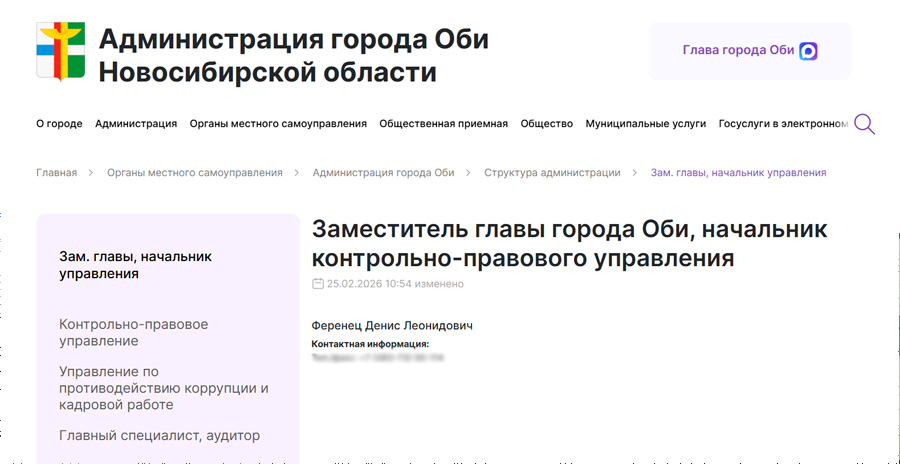
Task: Click Зам. главы, начальник управления breadcrumb
Action: [x=738, y=172]
